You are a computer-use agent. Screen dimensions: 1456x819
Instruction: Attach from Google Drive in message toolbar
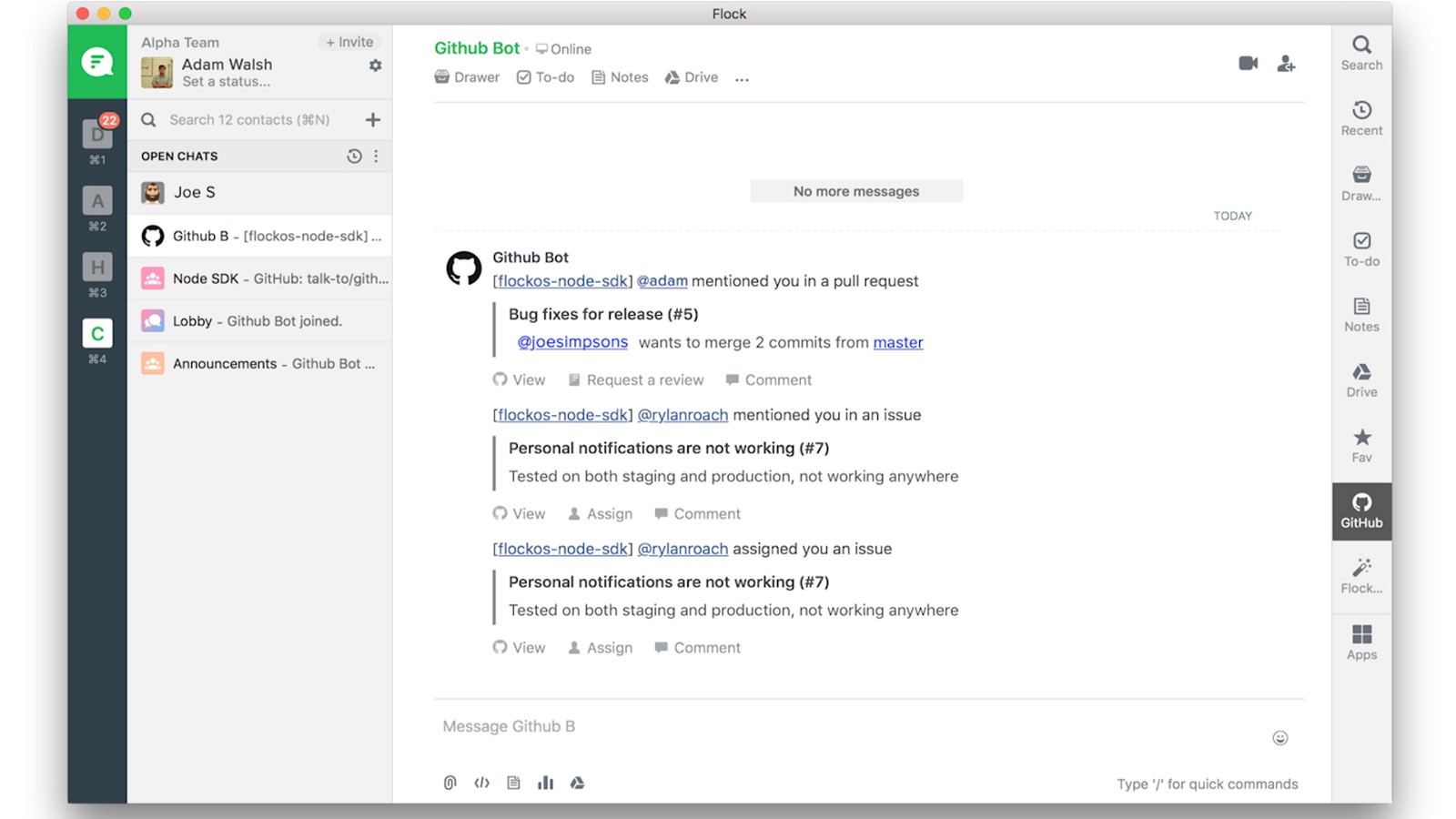pyautogui.click(x=577, y=783)
